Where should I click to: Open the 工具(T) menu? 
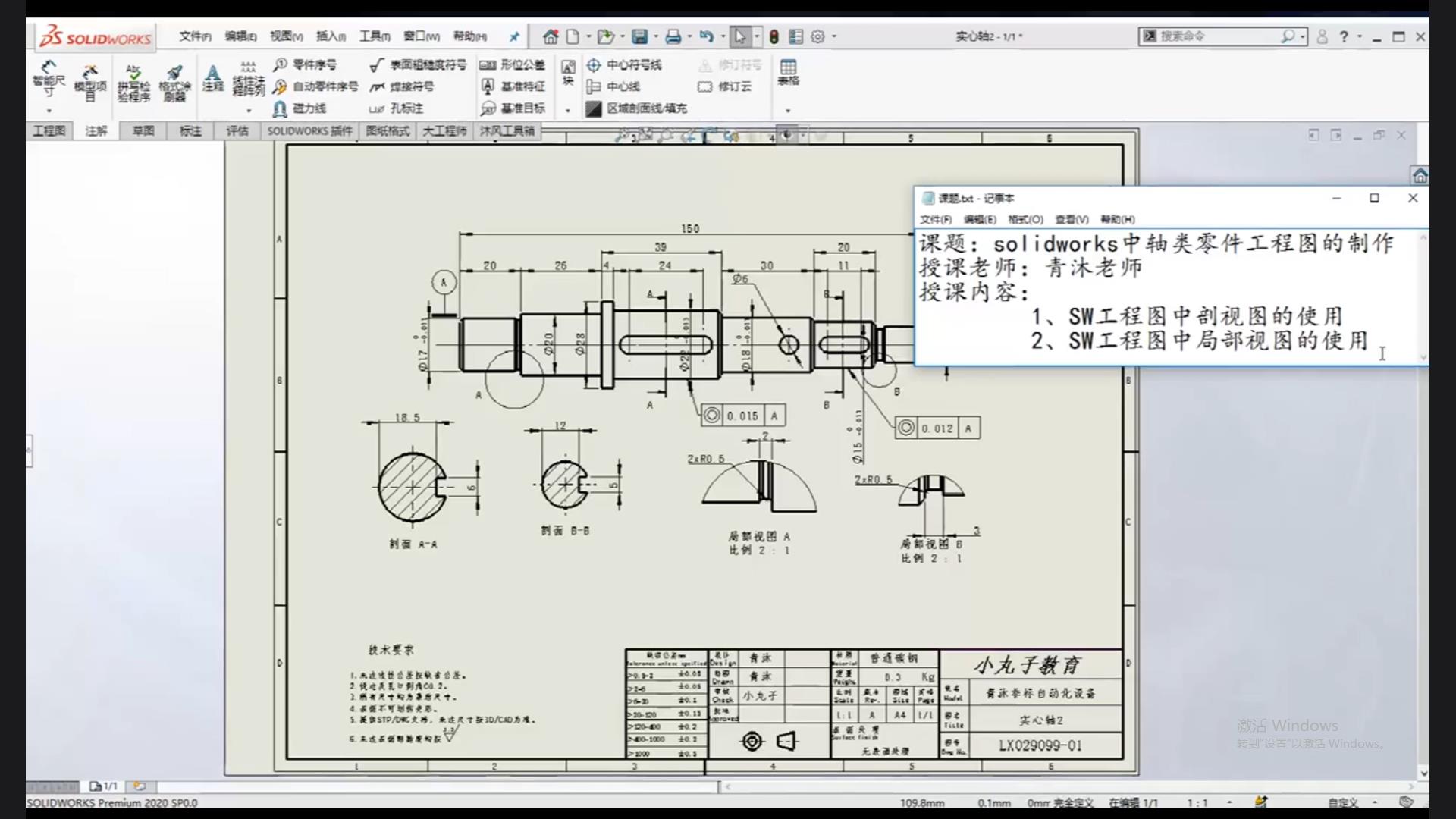(x=375, y=36)
